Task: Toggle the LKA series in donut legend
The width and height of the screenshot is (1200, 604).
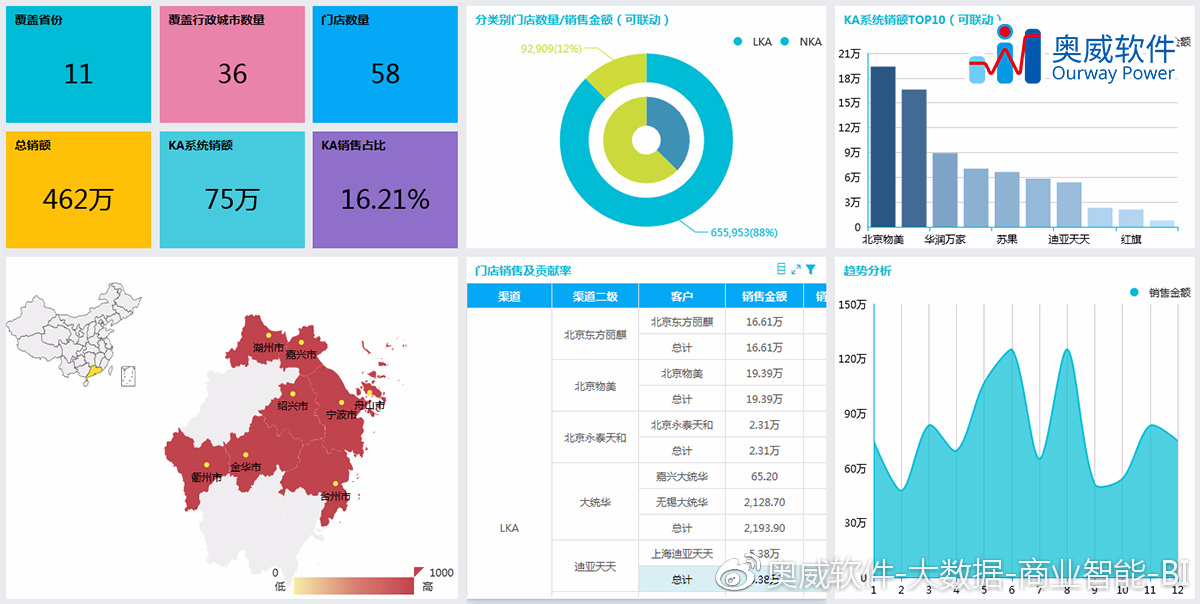Action: tap(763, 42)
